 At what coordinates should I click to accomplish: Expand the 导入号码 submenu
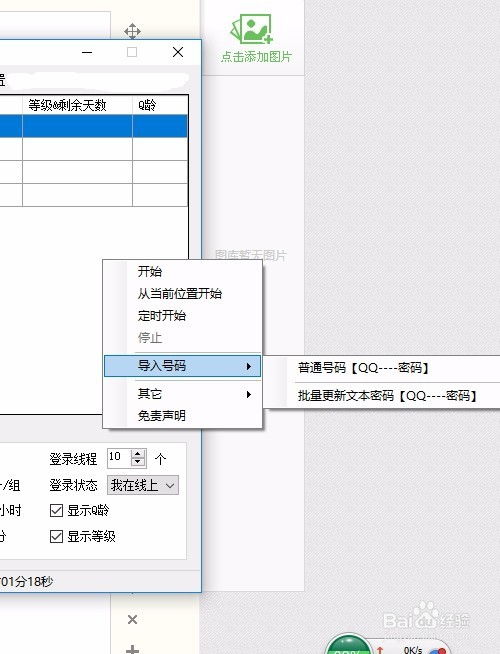click(x=182, y=366)
